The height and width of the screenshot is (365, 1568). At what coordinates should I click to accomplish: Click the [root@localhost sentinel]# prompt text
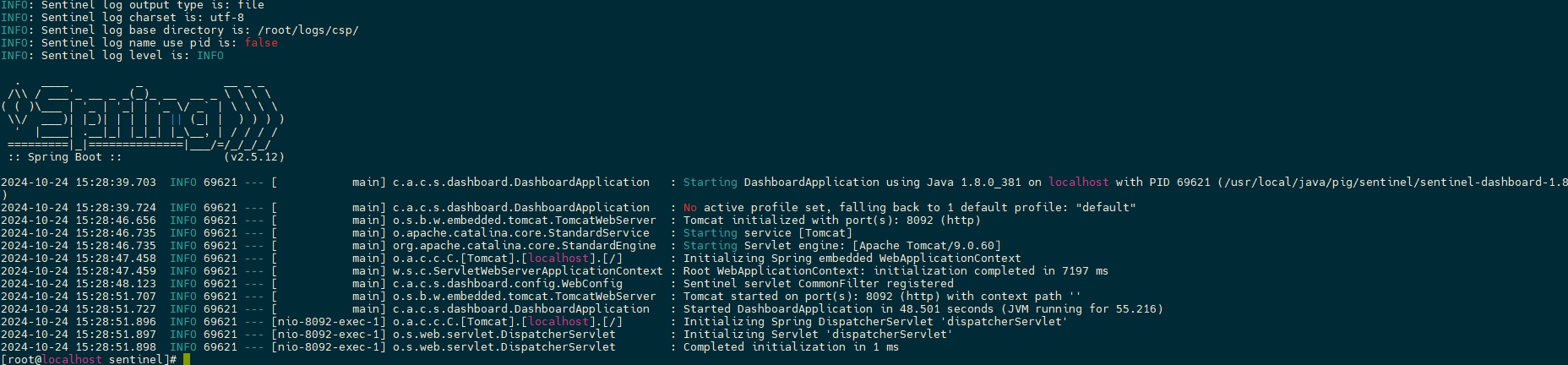pos(89,359)
